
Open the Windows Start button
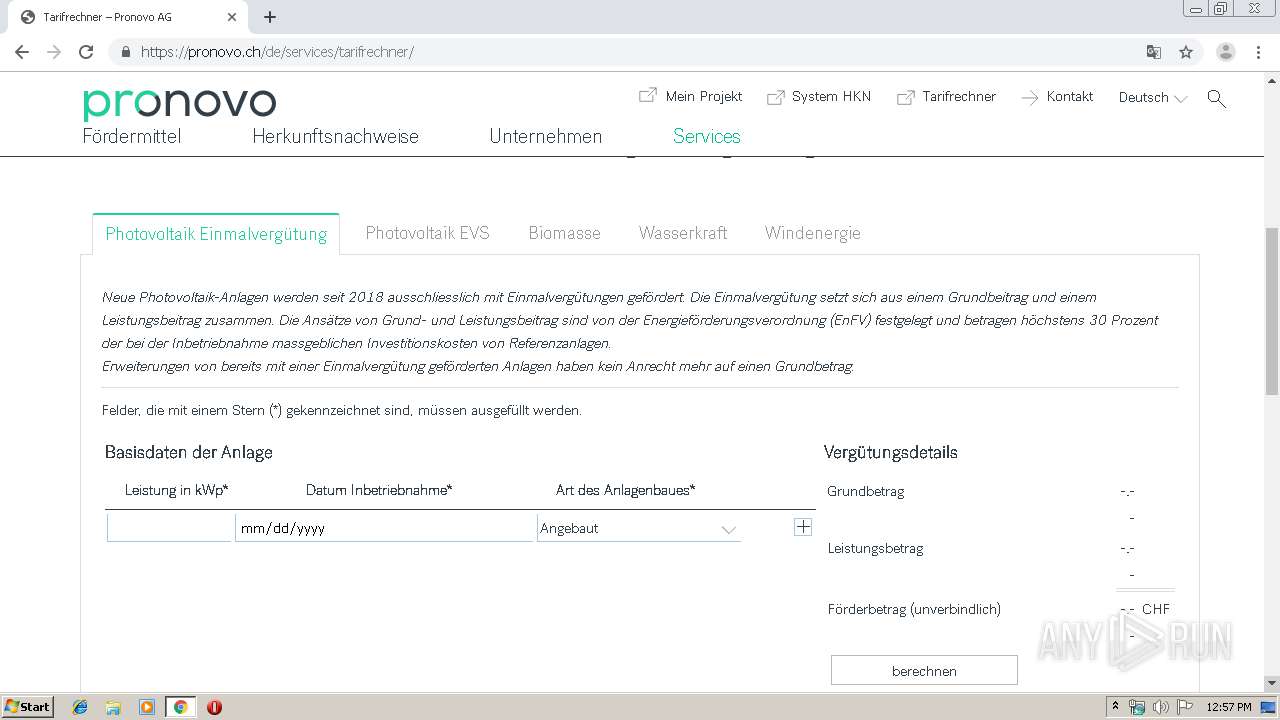tap(27, 706)
